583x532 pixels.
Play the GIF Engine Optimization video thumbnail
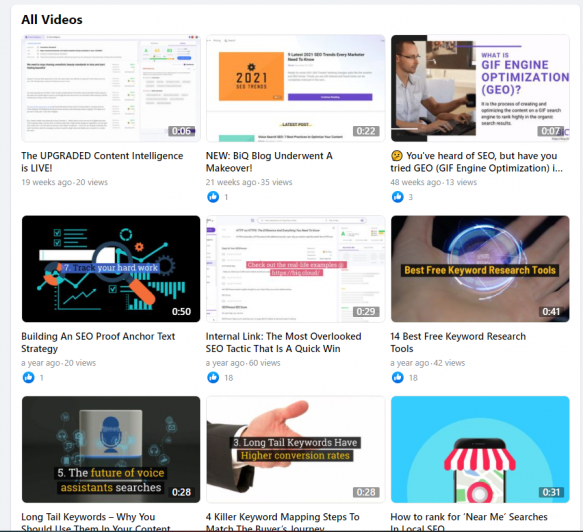480,88
